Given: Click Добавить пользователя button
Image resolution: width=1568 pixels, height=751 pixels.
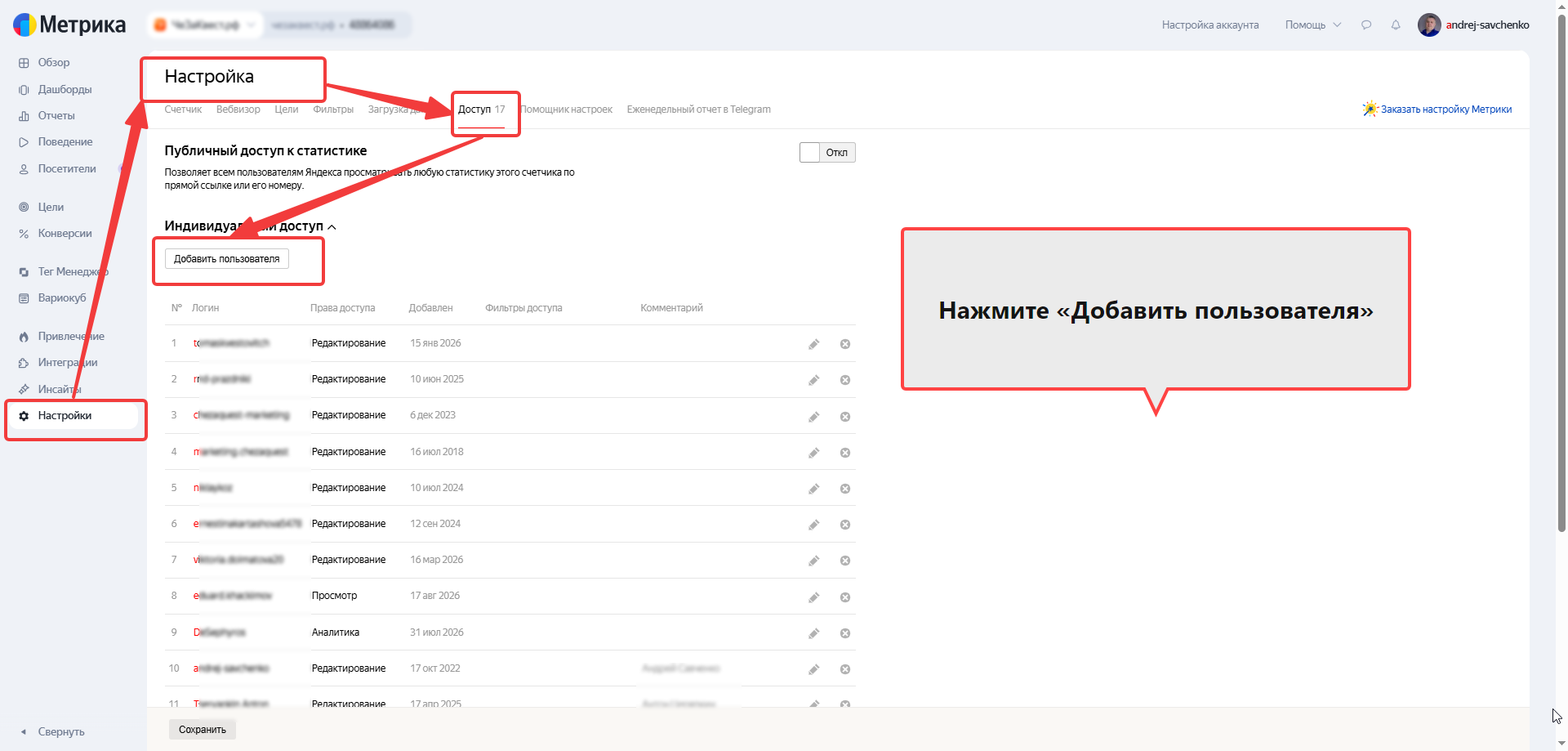Looking at the screenshot, I should click(227, 259).
